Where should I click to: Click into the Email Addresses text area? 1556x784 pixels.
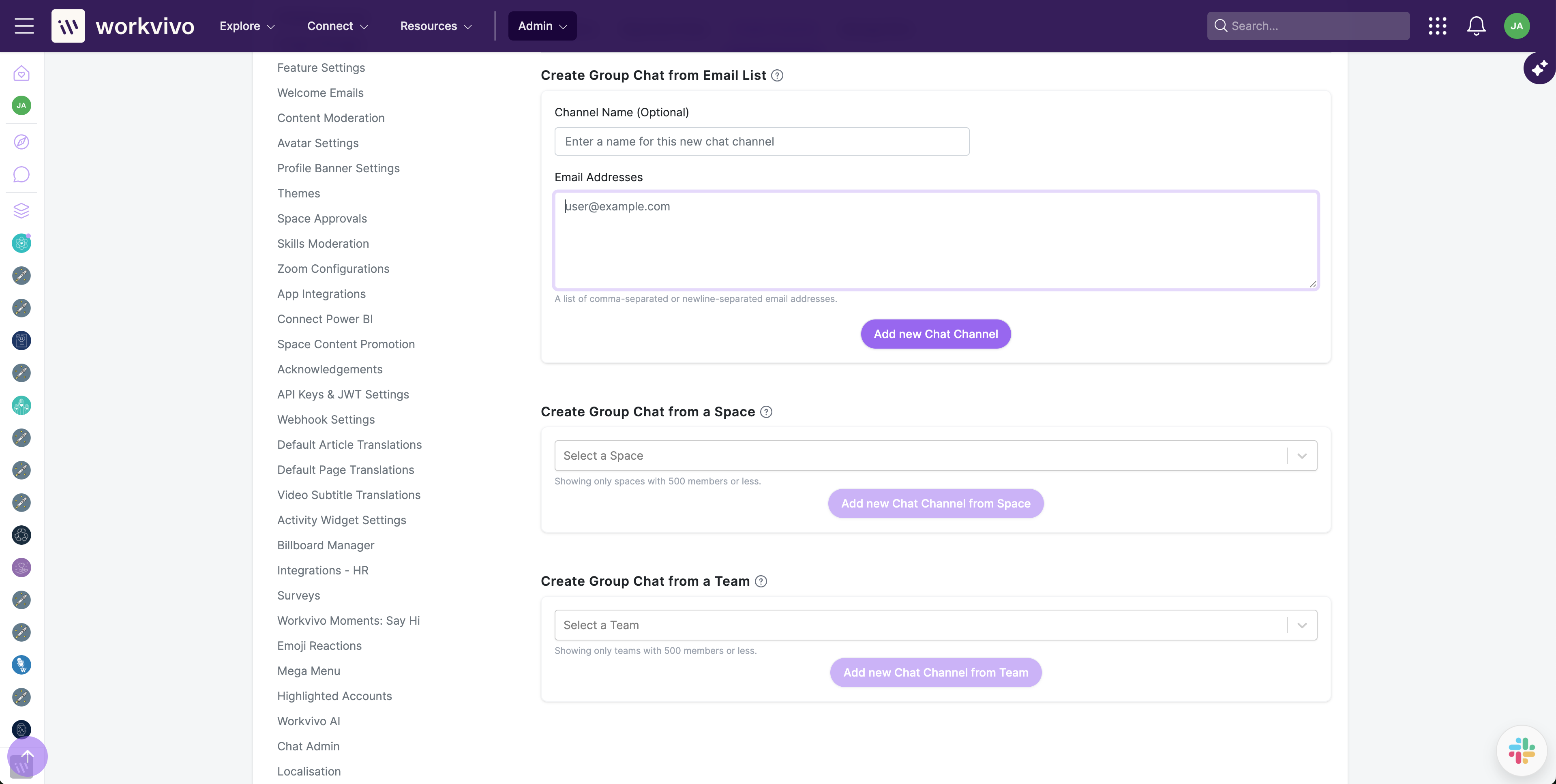coord(936,241)
